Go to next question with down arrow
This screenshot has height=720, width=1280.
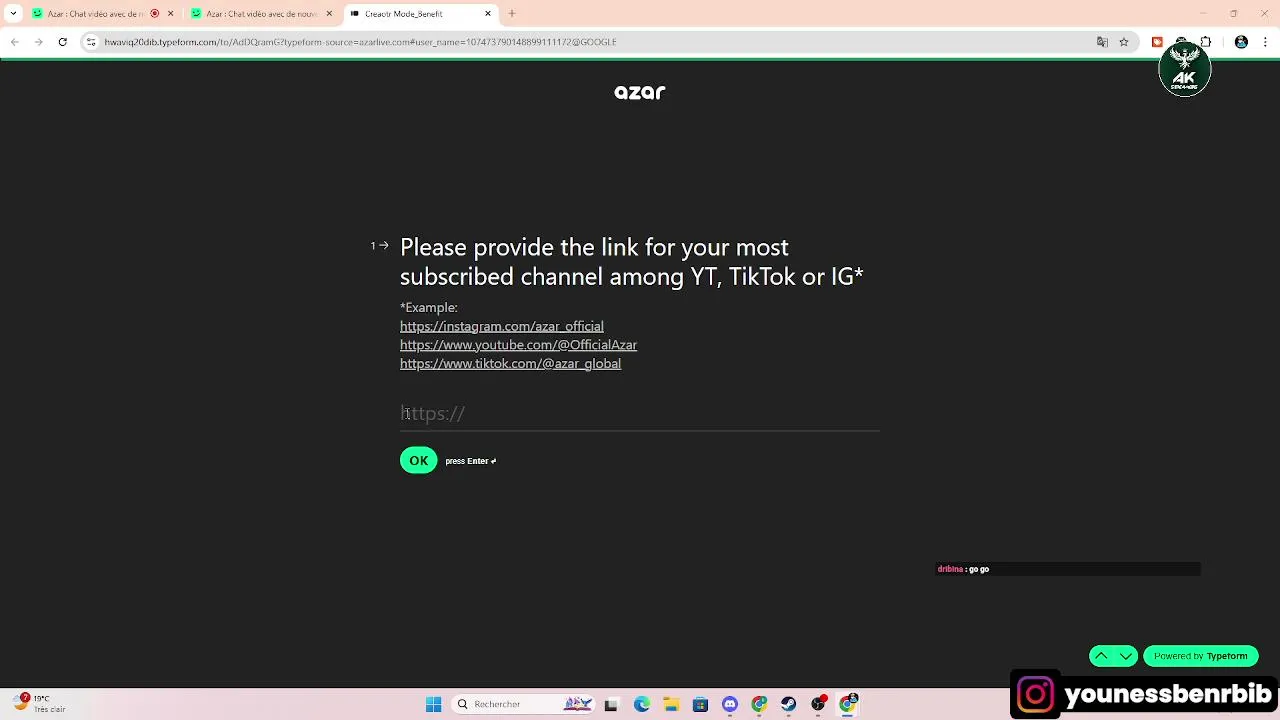1126,656
